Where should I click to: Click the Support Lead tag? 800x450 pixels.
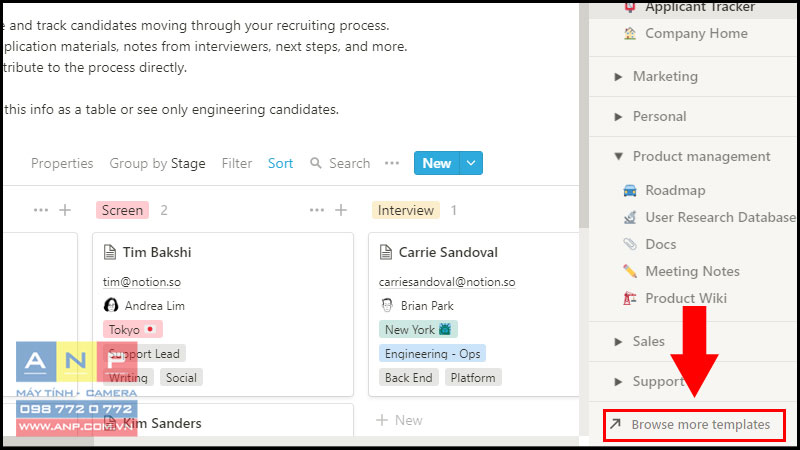pos(144,354)
